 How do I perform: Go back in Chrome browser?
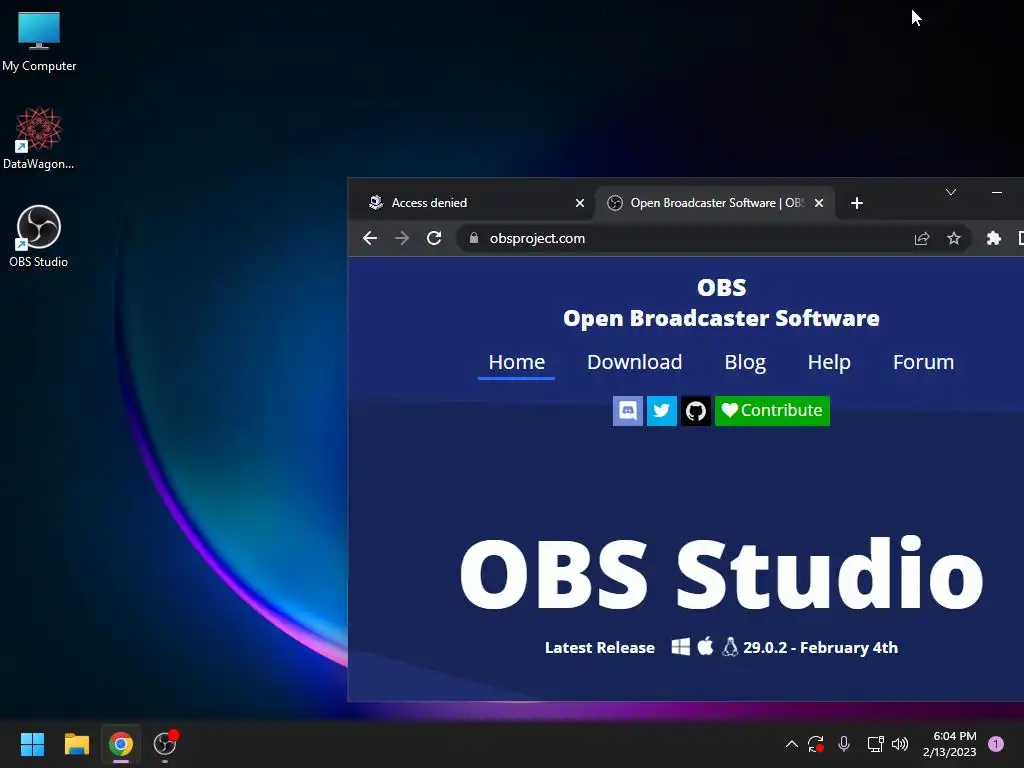point(370,238)
